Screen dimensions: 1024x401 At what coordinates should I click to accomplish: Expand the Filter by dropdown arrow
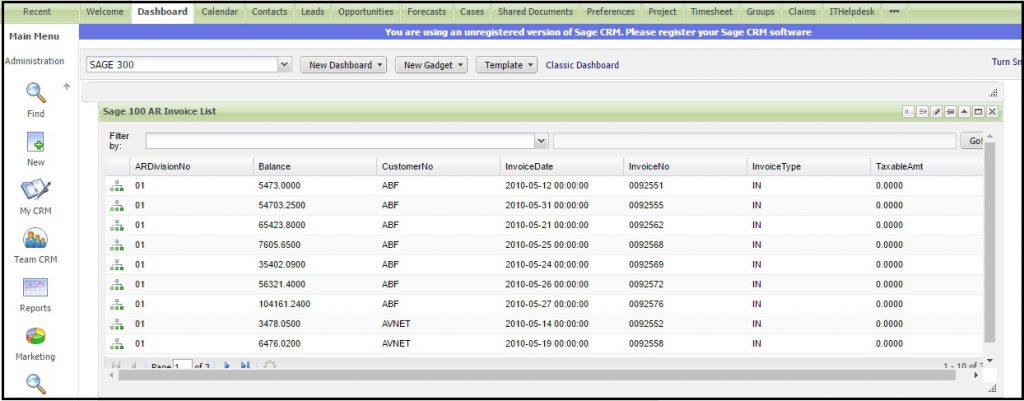tap(541, 140)
